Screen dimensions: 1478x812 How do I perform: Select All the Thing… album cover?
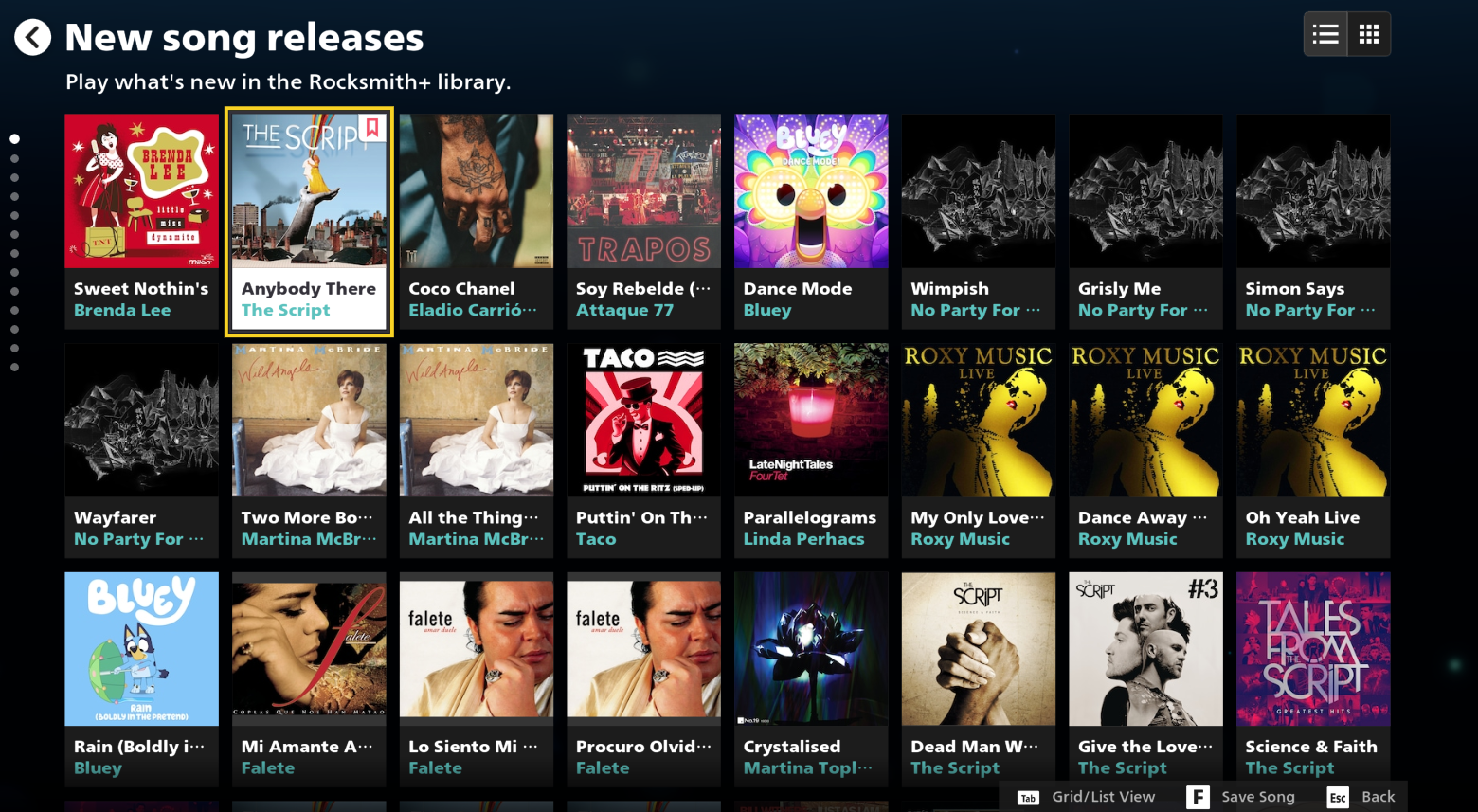click(477, 420)
